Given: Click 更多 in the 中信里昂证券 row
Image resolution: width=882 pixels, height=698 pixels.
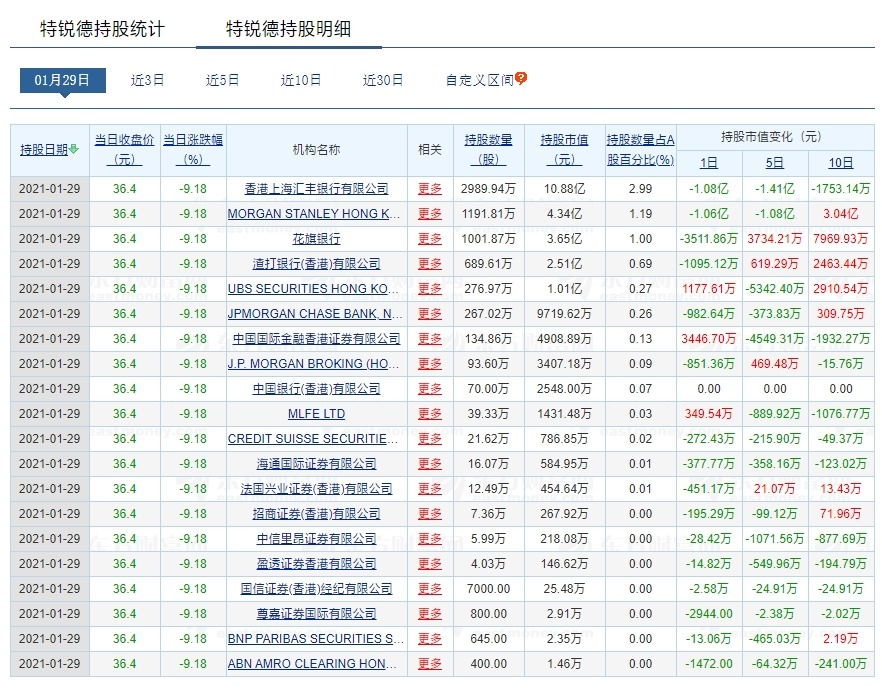Looking at the screenshot, I should point(430,539).
